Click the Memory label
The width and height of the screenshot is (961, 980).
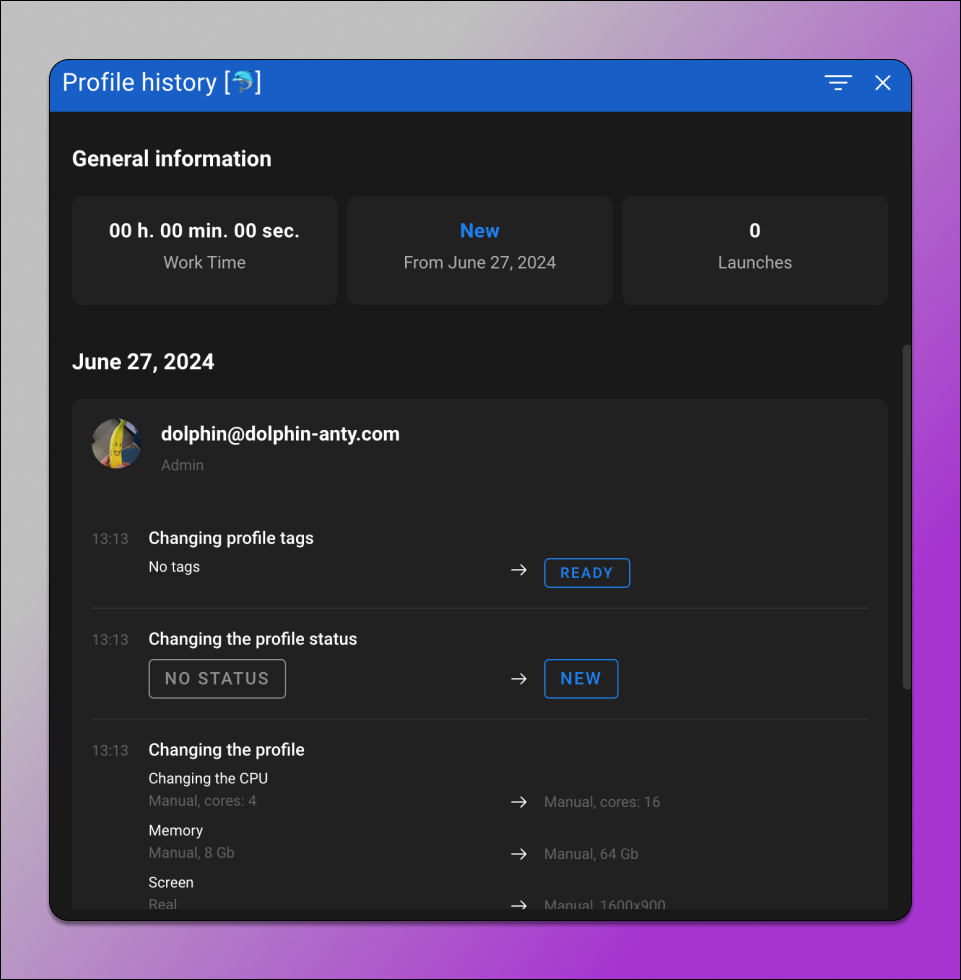click(176, 831)
